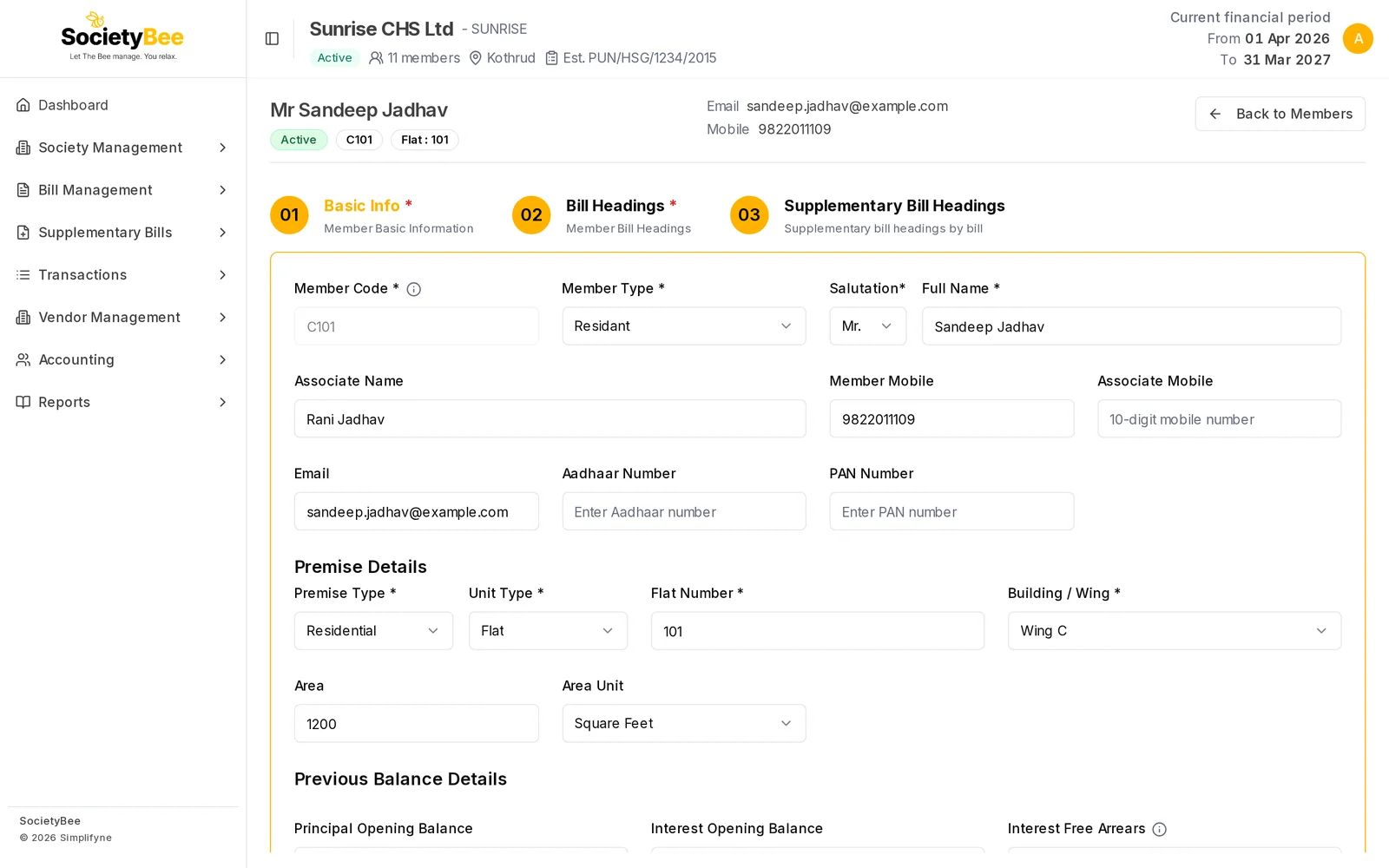The width and height of the screenshot is (1389, 868).
Task: Click the Reports book icon
Action: pos(23,402)
